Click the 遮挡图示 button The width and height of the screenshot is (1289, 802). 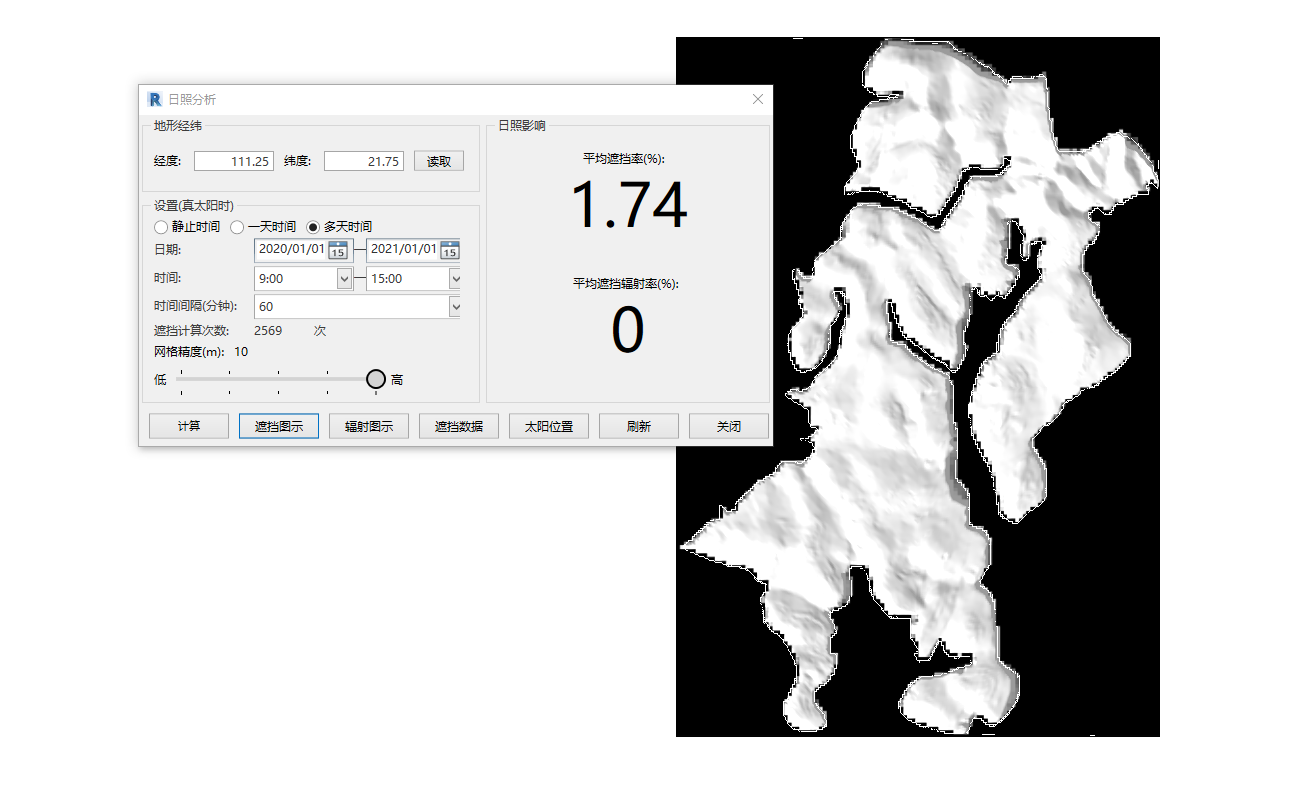coord(279,426)
